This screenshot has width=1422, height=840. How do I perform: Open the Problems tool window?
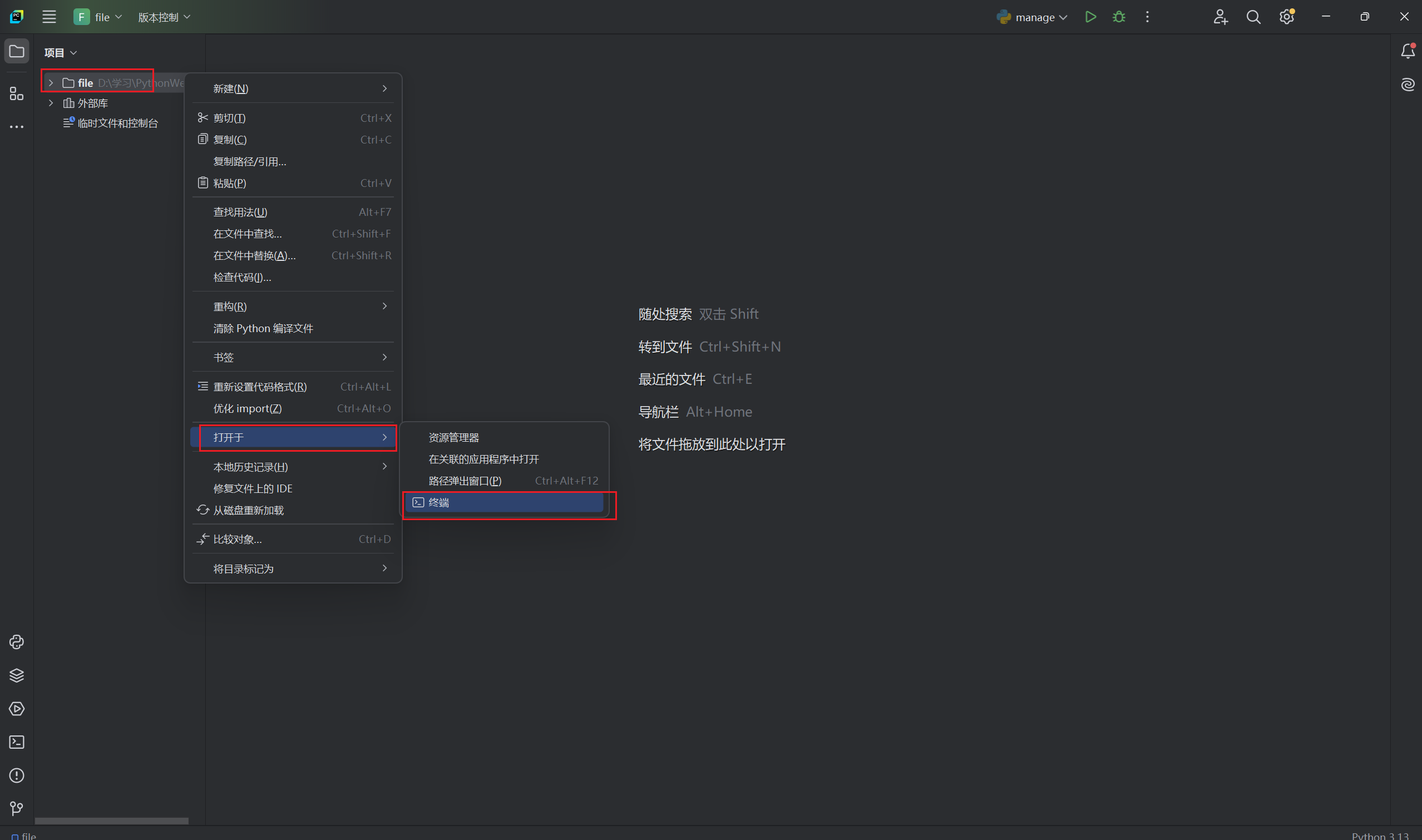coord(17,775)
